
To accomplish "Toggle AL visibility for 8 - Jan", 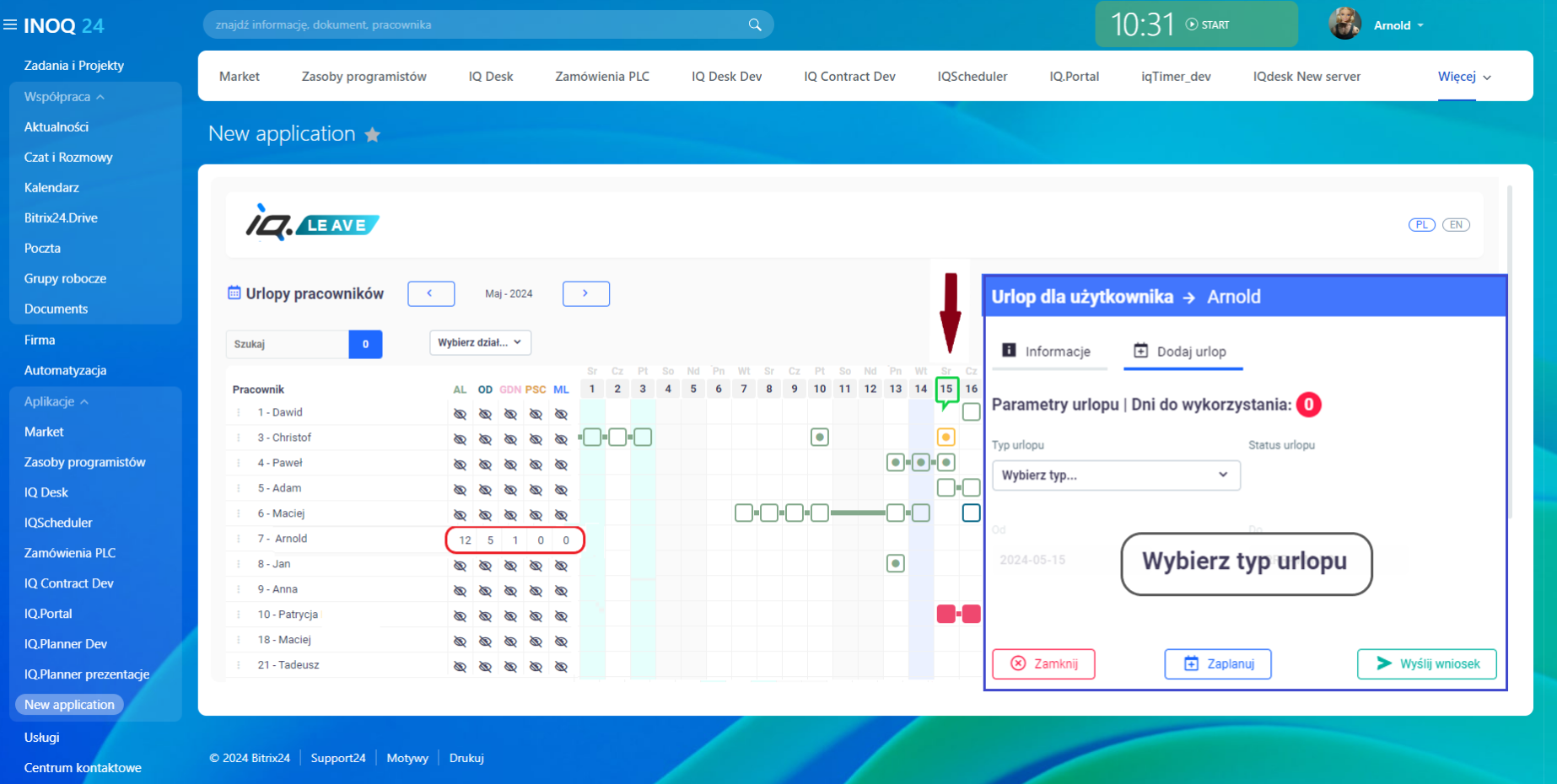I will click(460, 566).
